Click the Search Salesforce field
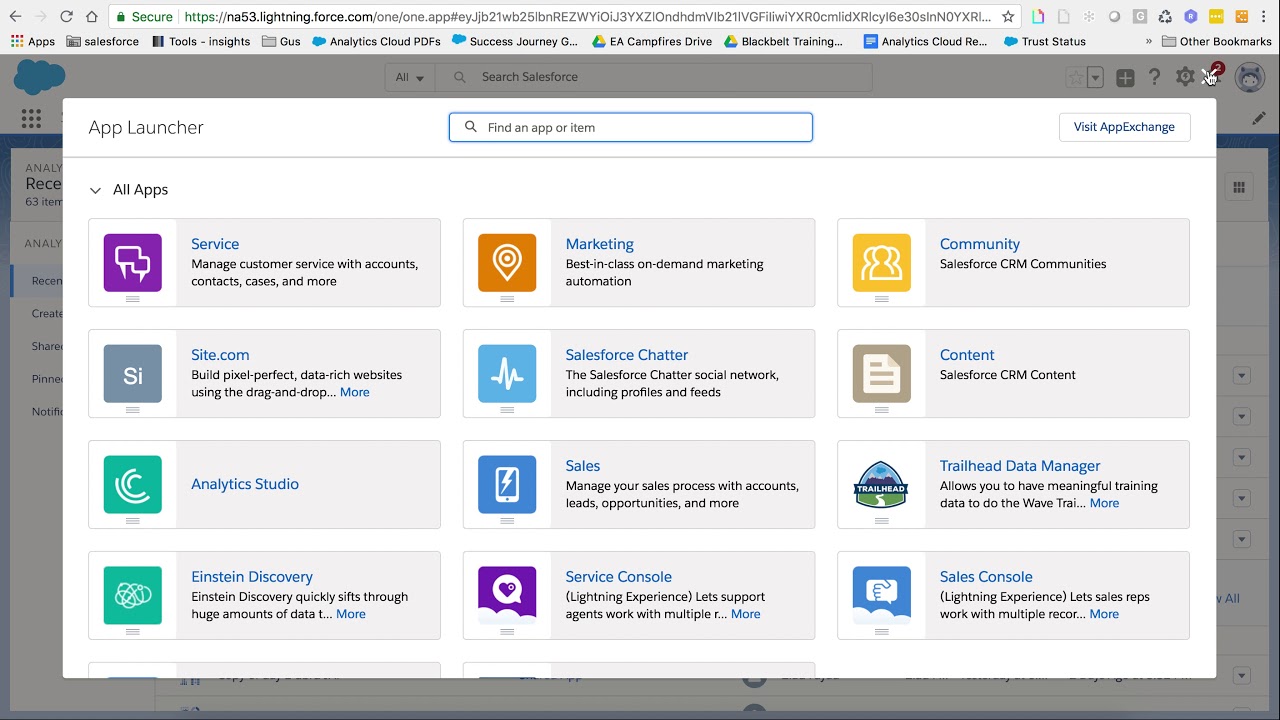The height and width of the screenshot is (720, 1280). [655, 77]
